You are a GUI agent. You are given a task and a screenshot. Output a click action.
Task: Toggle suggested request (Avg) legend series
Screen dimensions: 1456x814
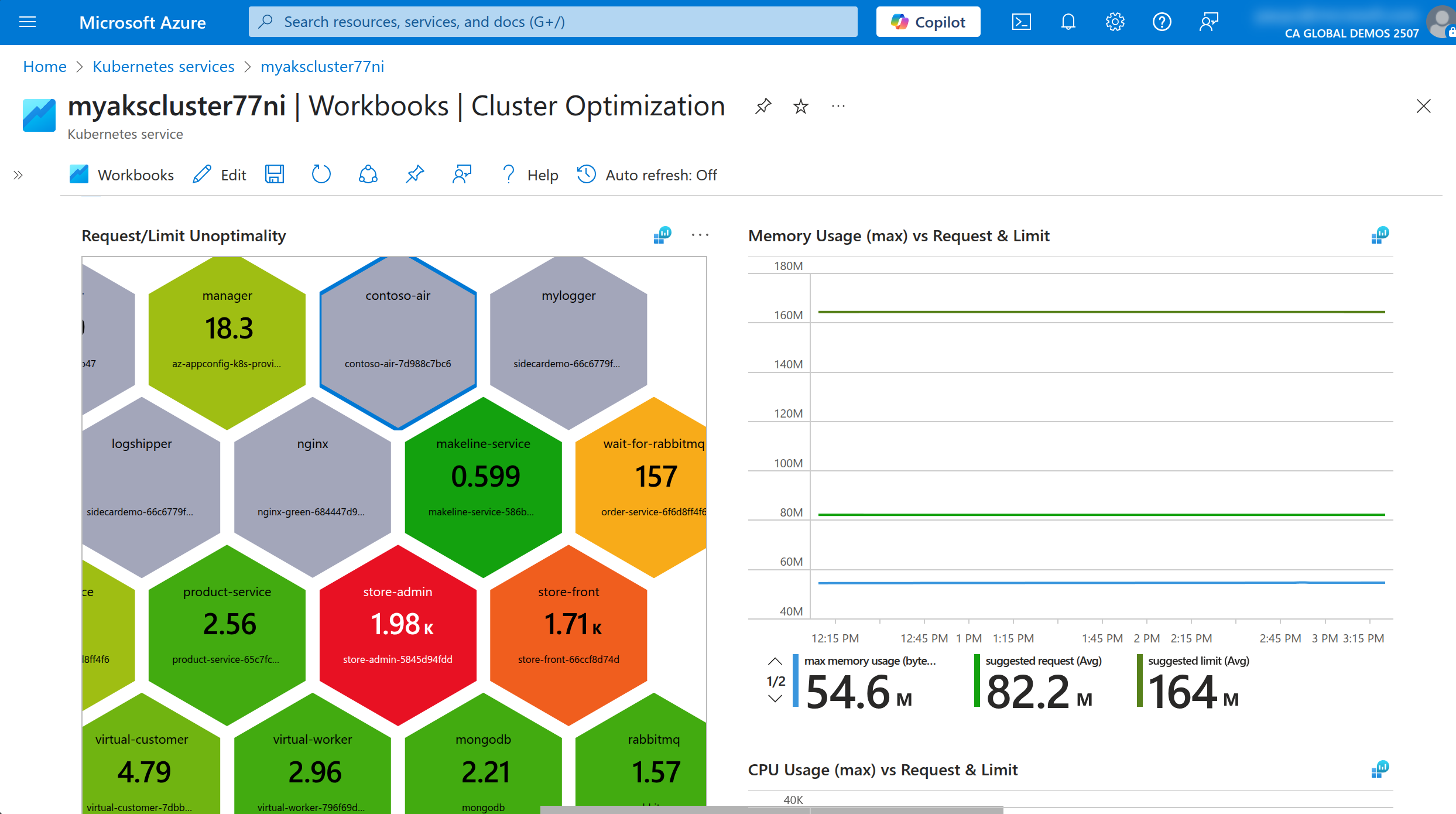coord(1039,682)
